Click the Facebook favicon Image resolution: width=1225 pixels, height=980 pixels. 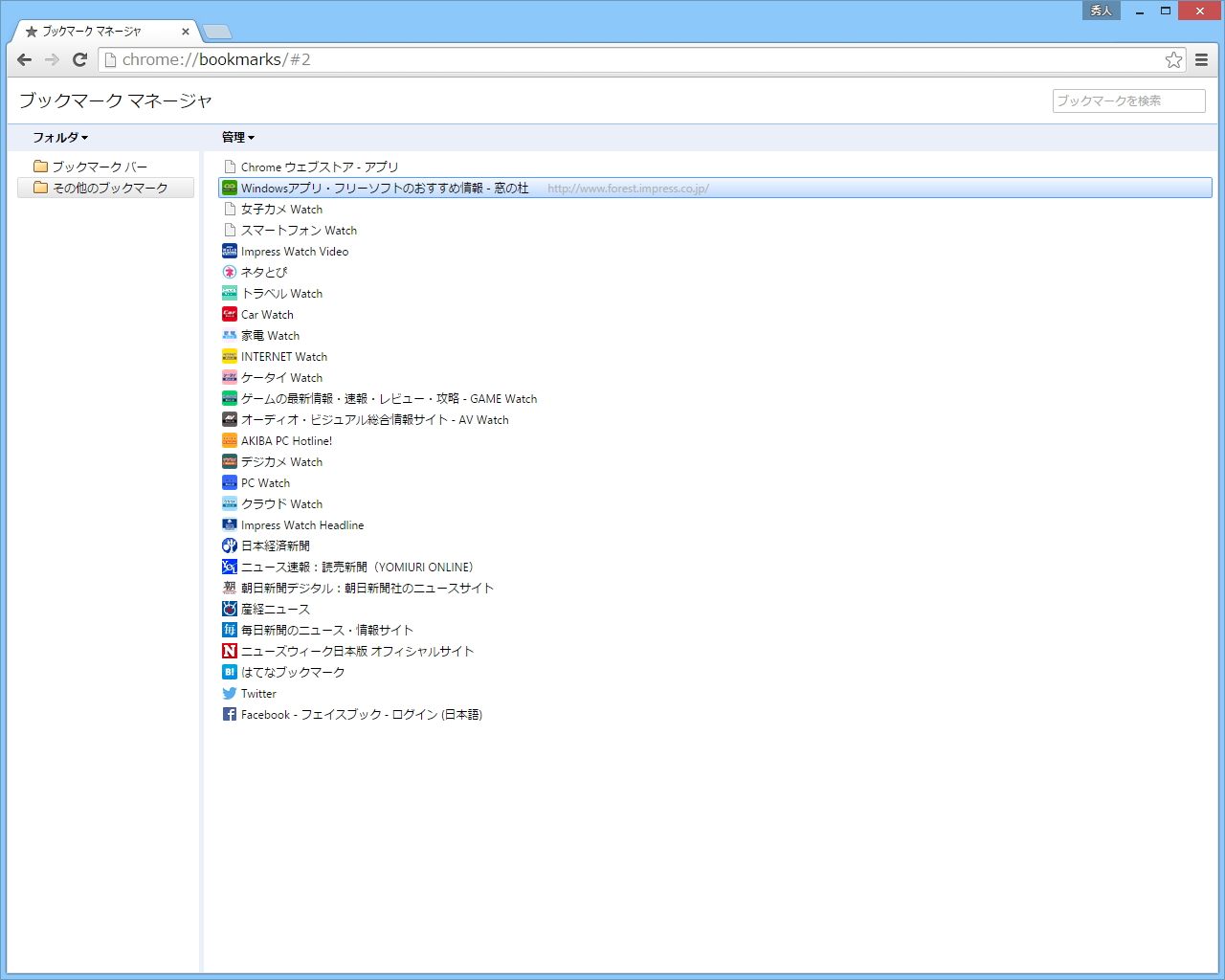[x=230, y=714]
